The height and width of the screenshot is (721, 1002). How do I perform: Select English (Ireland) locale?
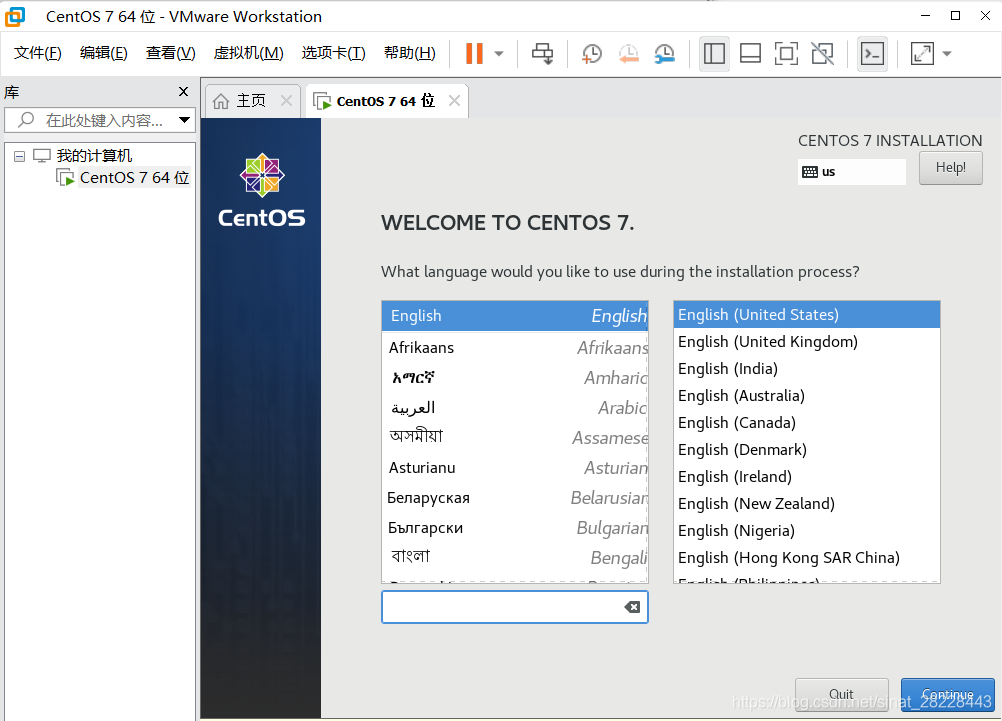pyautogui.click(x=806, y=477)
